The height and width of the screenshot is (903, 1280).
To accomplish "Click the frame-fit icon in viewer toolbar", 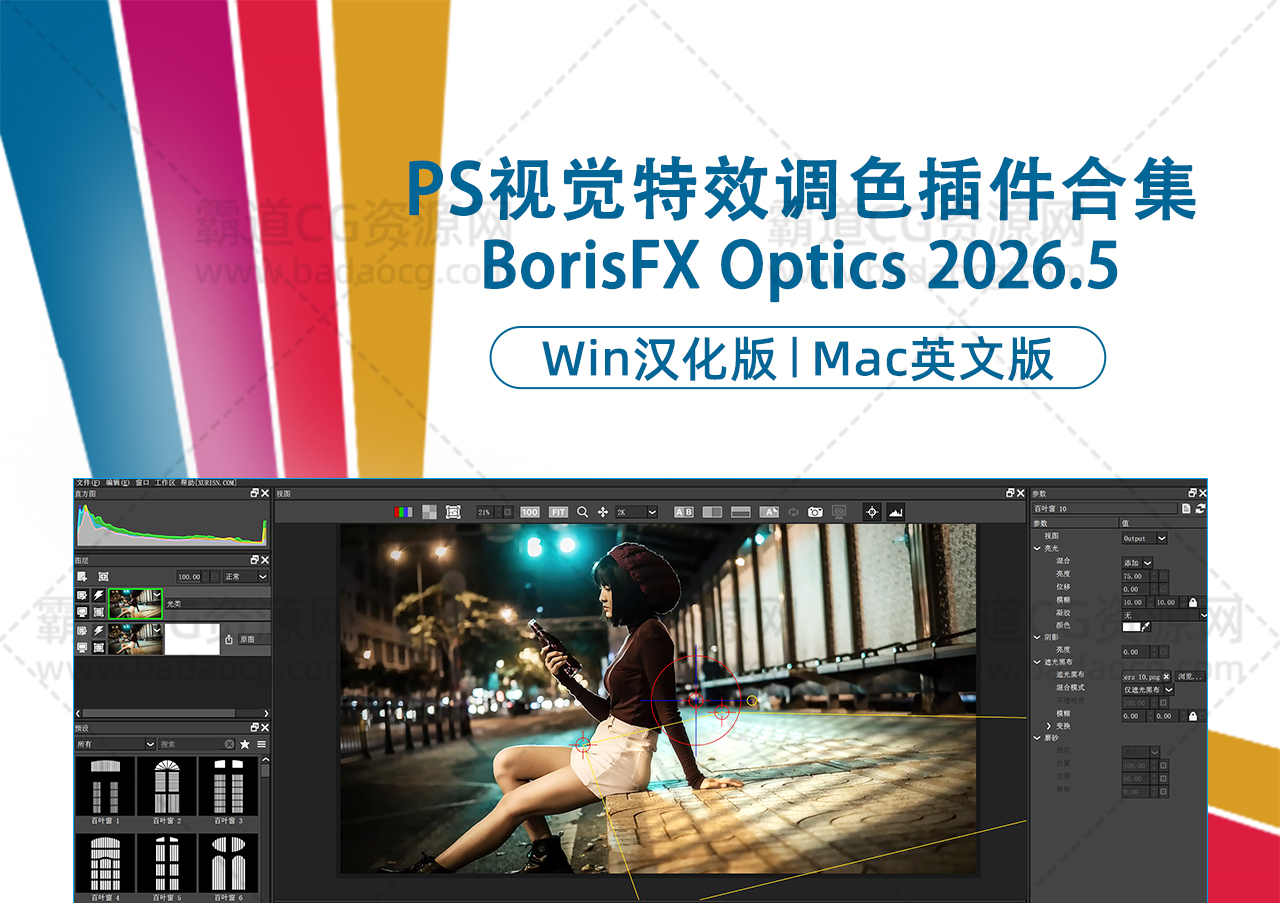I will tap(453, 512).
